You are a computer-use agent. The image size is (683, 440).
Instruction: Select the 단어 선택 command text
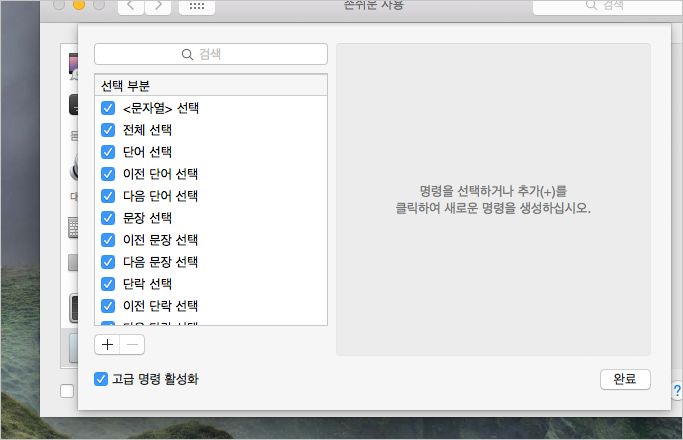point(147,152)
